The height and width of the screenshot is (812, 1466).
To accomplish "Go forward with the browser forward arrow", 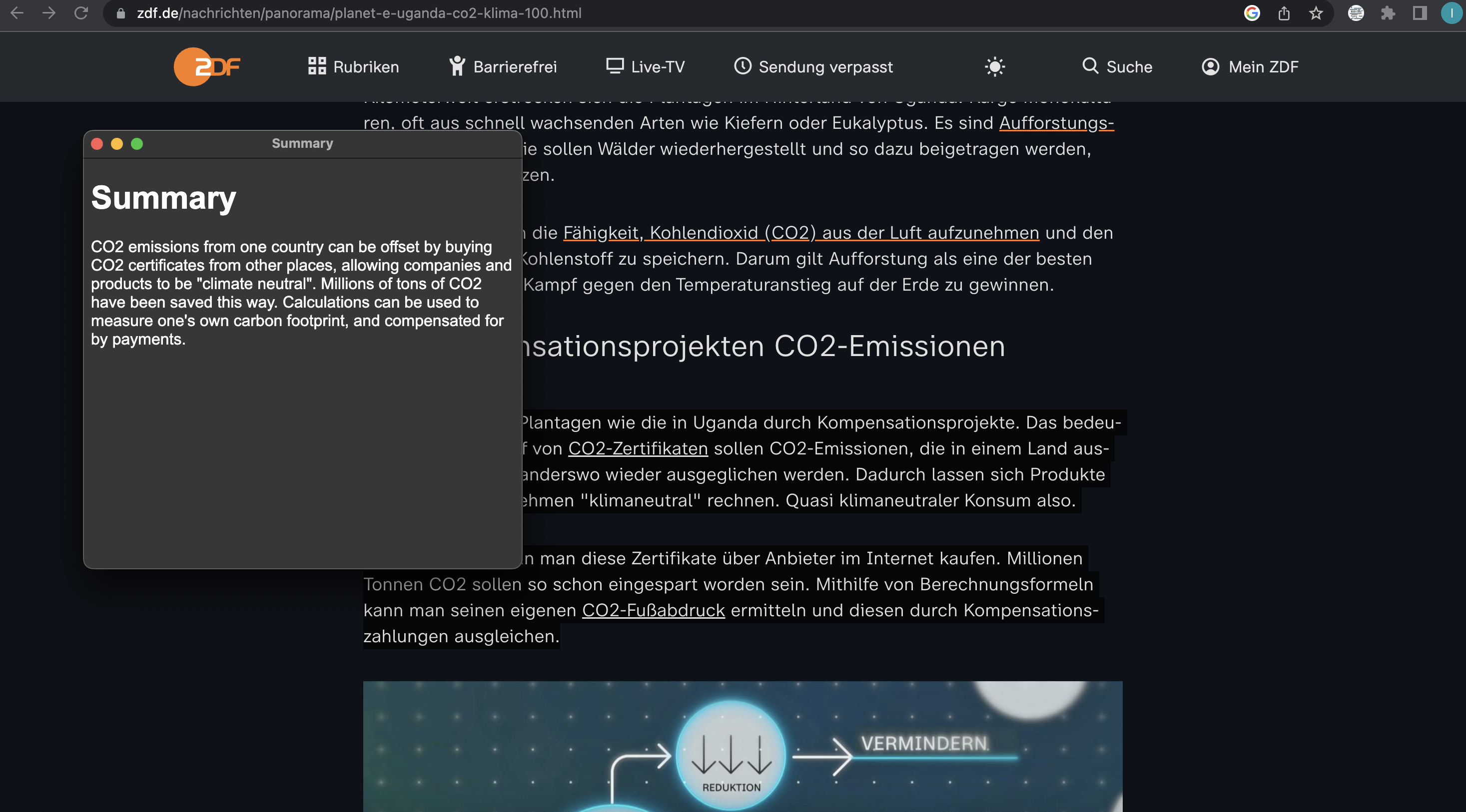I will pyautogui.click(x=49, y=12).
